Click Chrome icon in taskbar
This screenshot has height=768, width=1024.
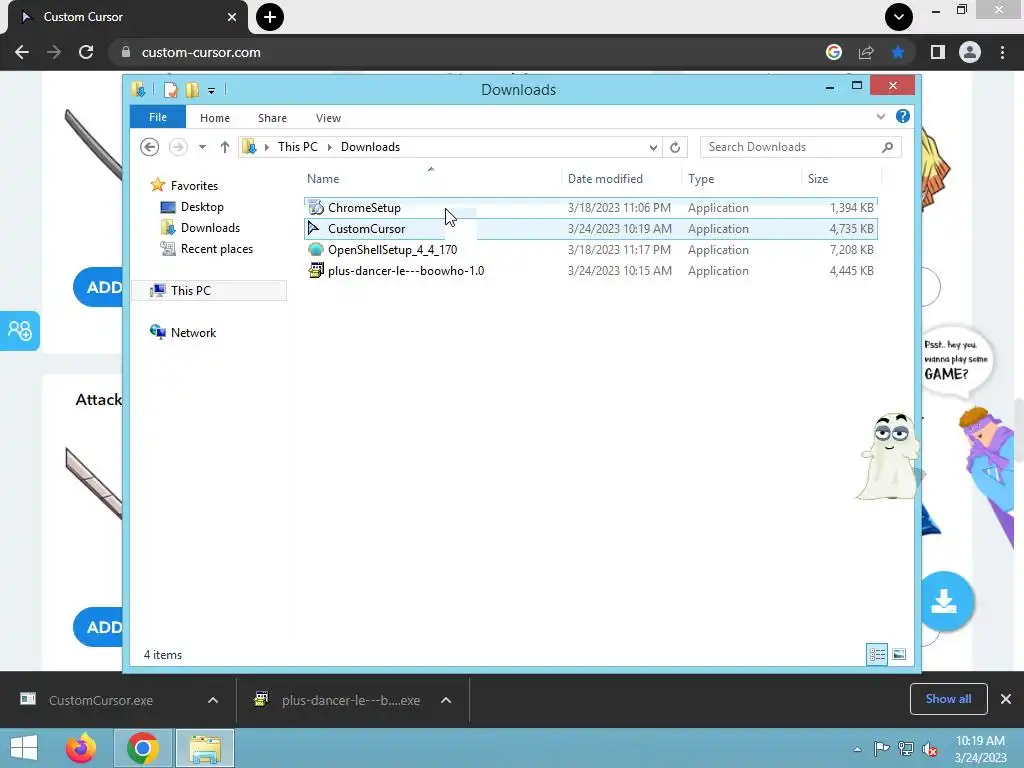point(143,748)
